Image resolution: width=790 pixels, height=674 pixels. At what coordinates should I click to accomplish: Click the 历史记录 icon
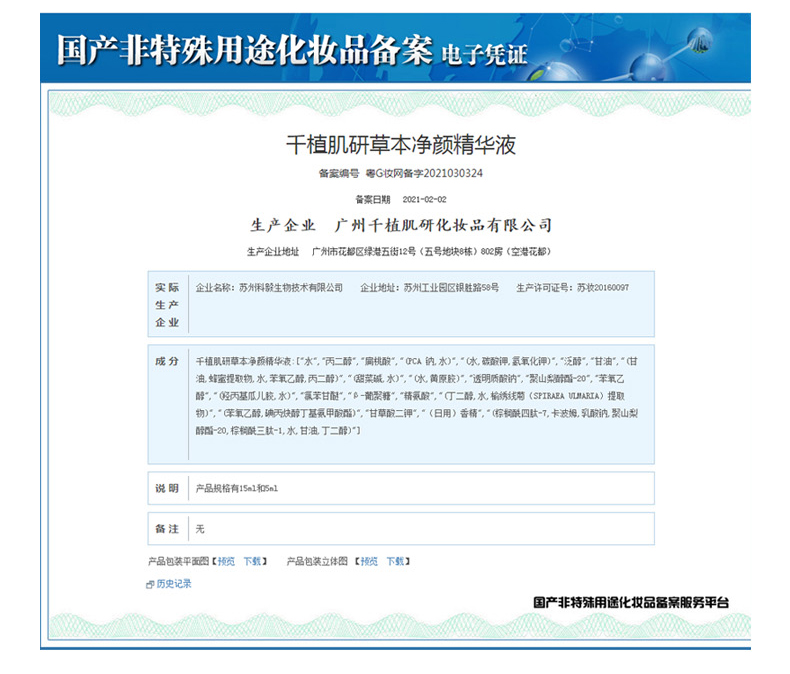pos(150,585)
